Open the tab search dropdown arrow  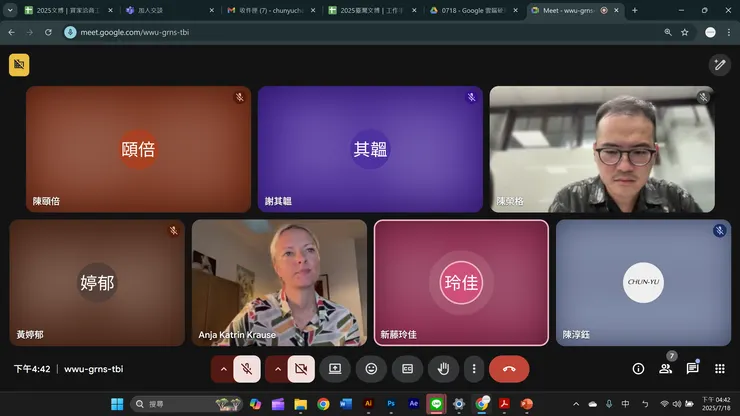(10, 10)
